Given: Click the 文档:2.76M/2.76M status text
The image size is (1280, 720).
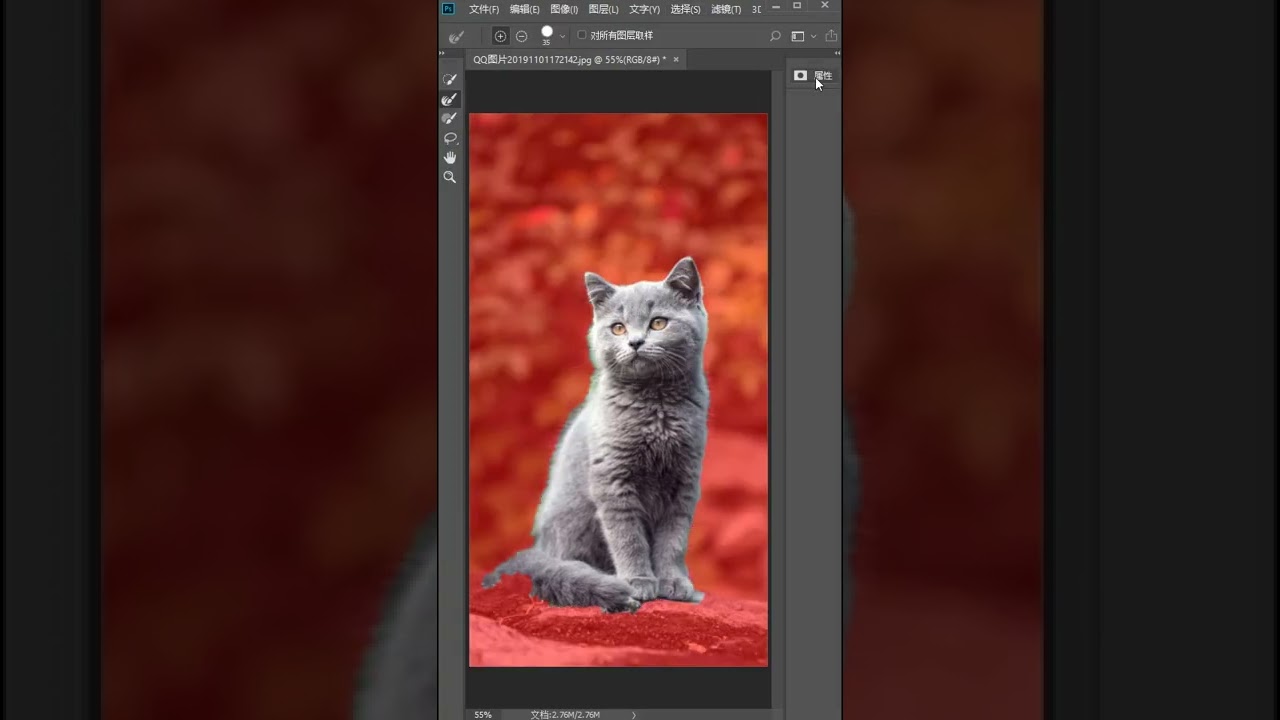Looking at the screenshot, I should 565,715.
